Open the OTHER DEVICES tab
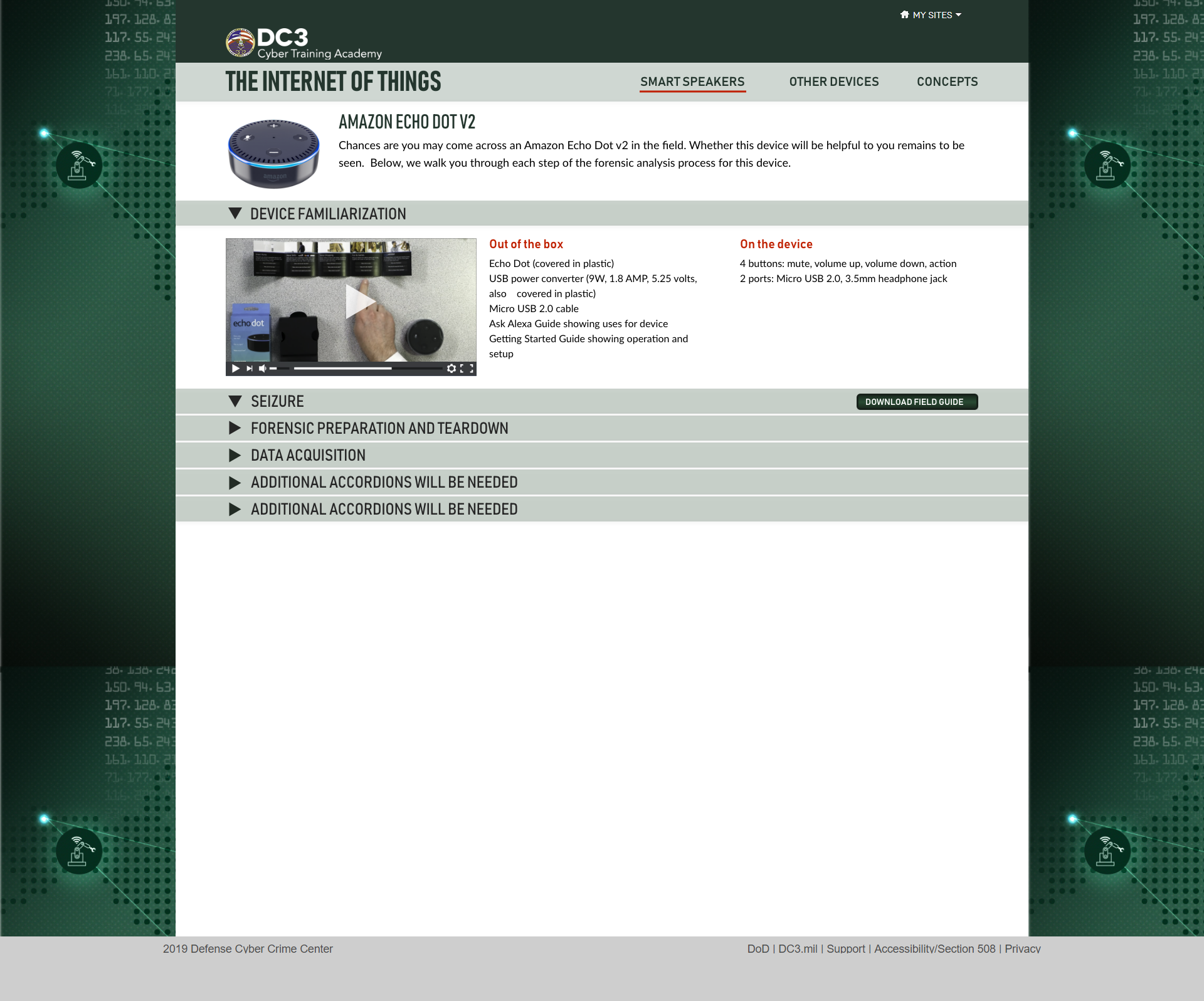The height and width of the screenshot is (1001, 1204). click(833, 82)
